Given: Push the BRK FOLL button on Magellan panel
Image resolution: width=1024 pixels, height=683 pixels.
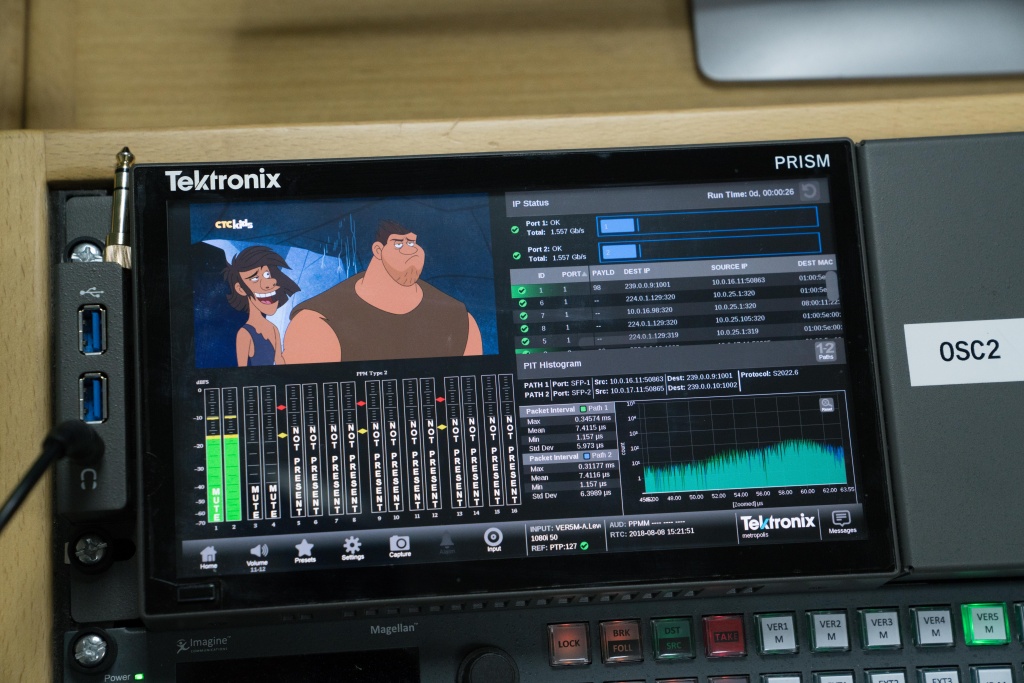Looking at the screenshot, I should pos(621,640).
